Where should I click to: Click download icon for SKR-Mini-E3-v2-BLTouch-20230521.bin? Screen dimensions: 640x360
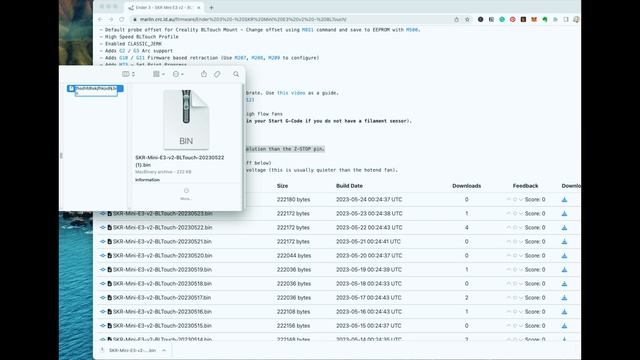pyautogui.click(x=564, y=242)
